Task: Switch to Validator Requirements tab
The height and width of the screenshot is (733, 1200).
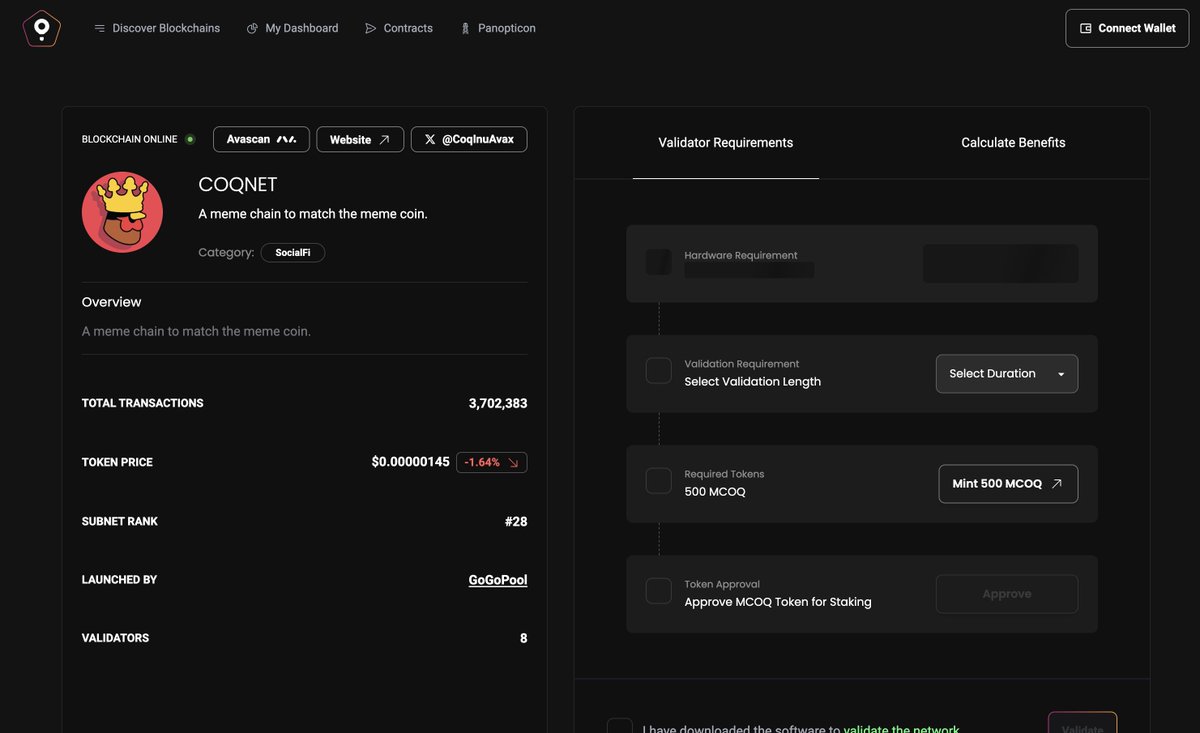Action: point(726,143)
